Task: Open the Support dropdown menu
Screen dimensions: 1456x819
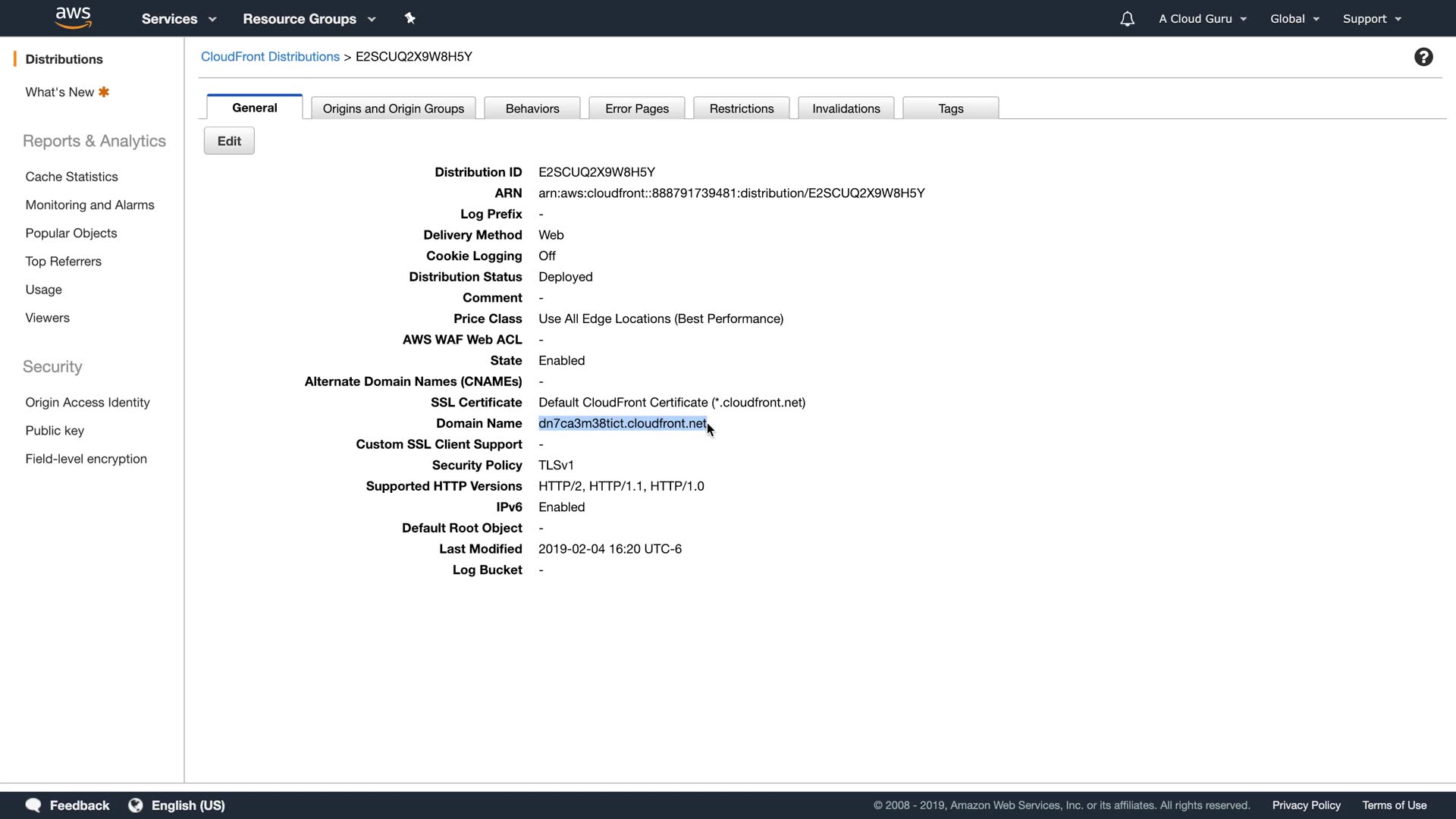Action: pyautogui.click(x=1372, y=19)
